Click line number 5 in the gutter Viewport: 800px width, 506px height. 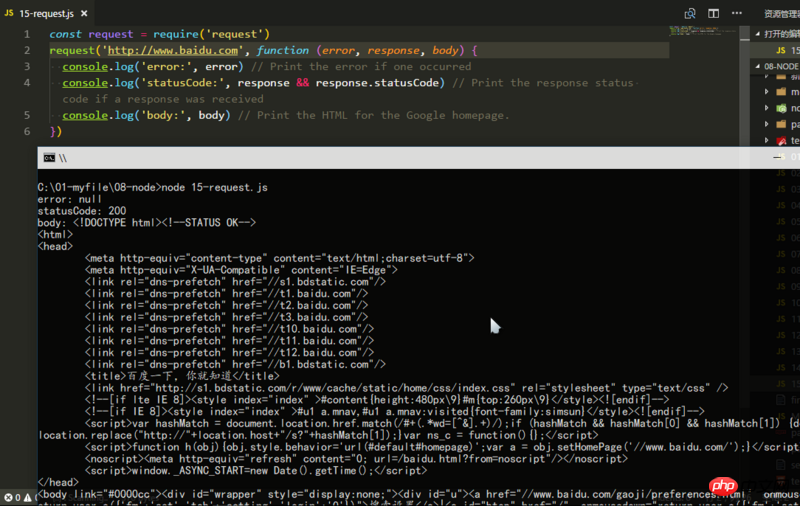tap(27, 115)
